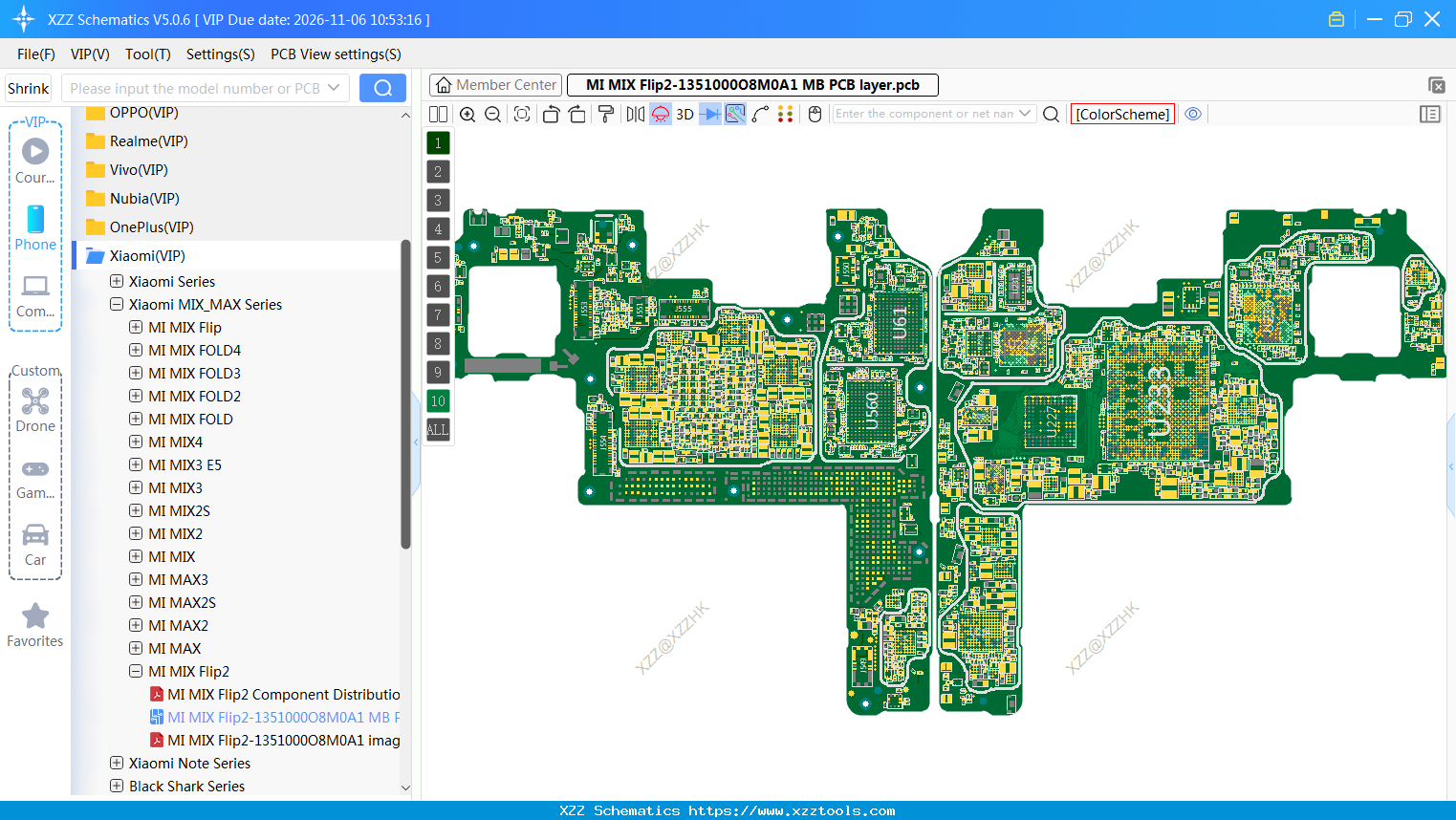Switch the PCB to 3D view
Screen dimensions: 1456x820
685,114
